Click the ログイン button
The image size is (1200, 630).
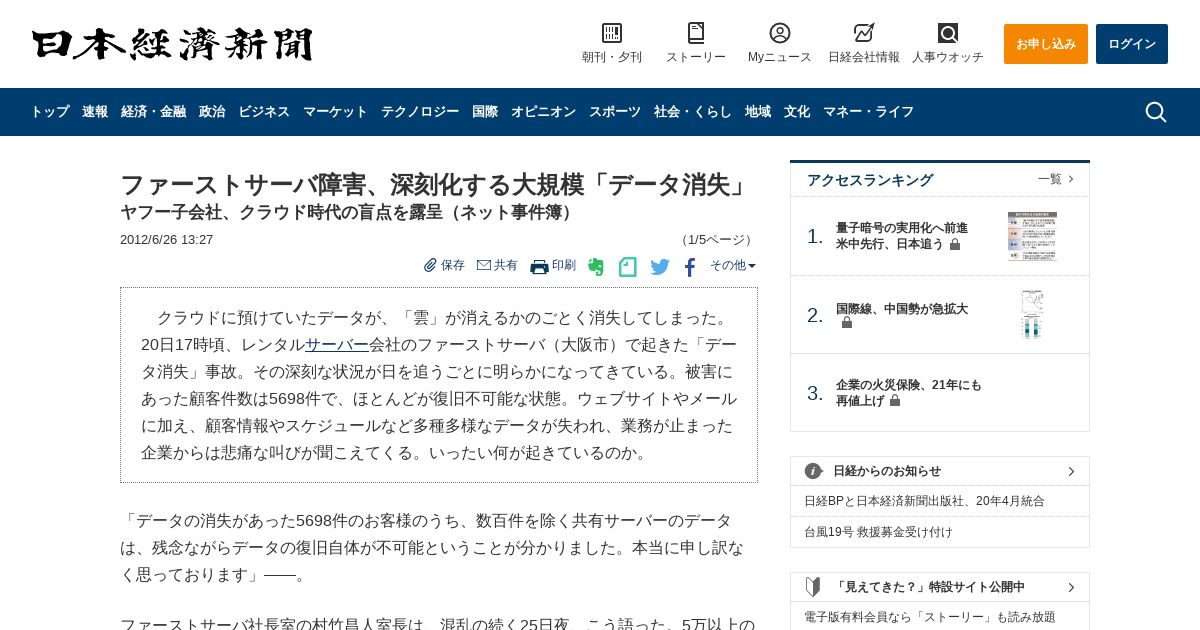[1132, 44]
